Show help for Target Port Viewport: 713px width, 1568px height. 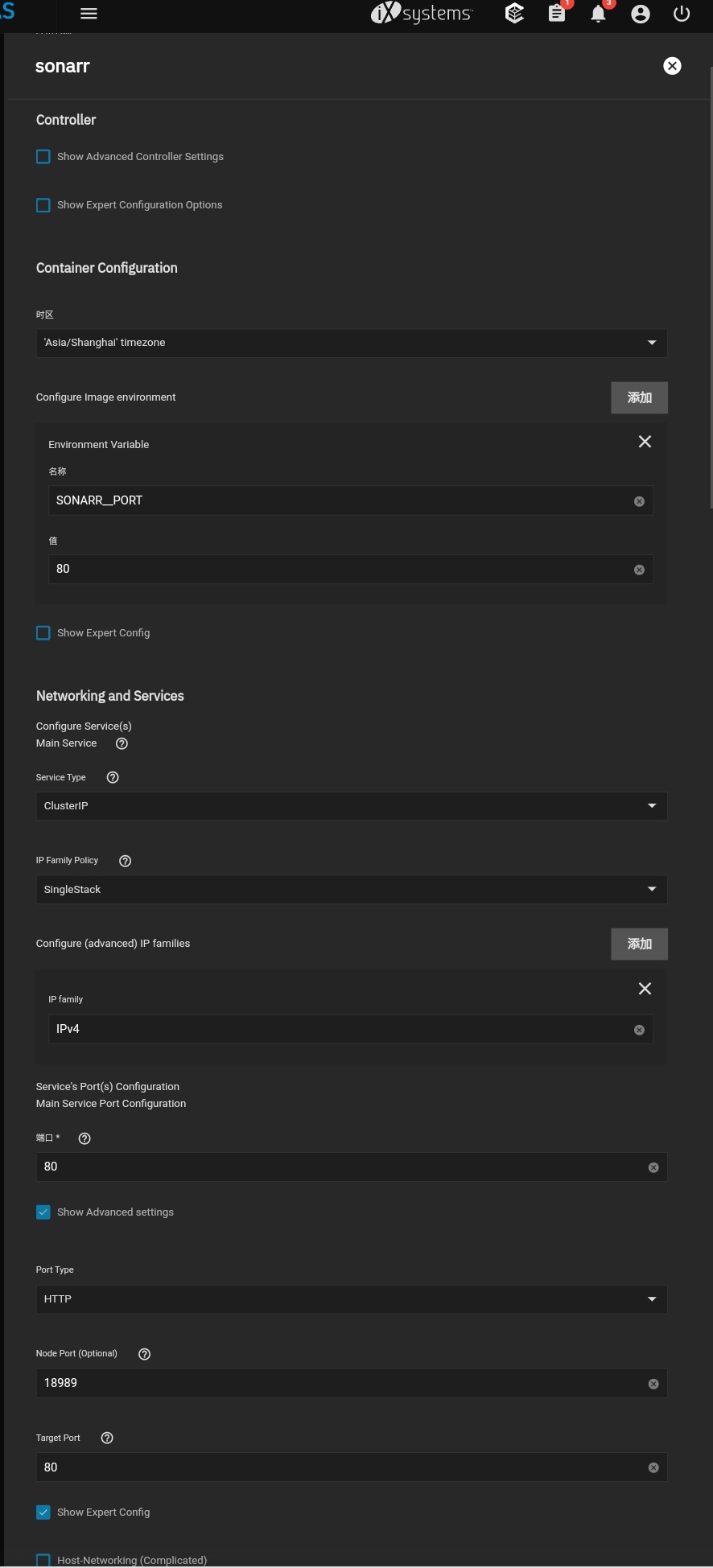tap(107, 1438)
